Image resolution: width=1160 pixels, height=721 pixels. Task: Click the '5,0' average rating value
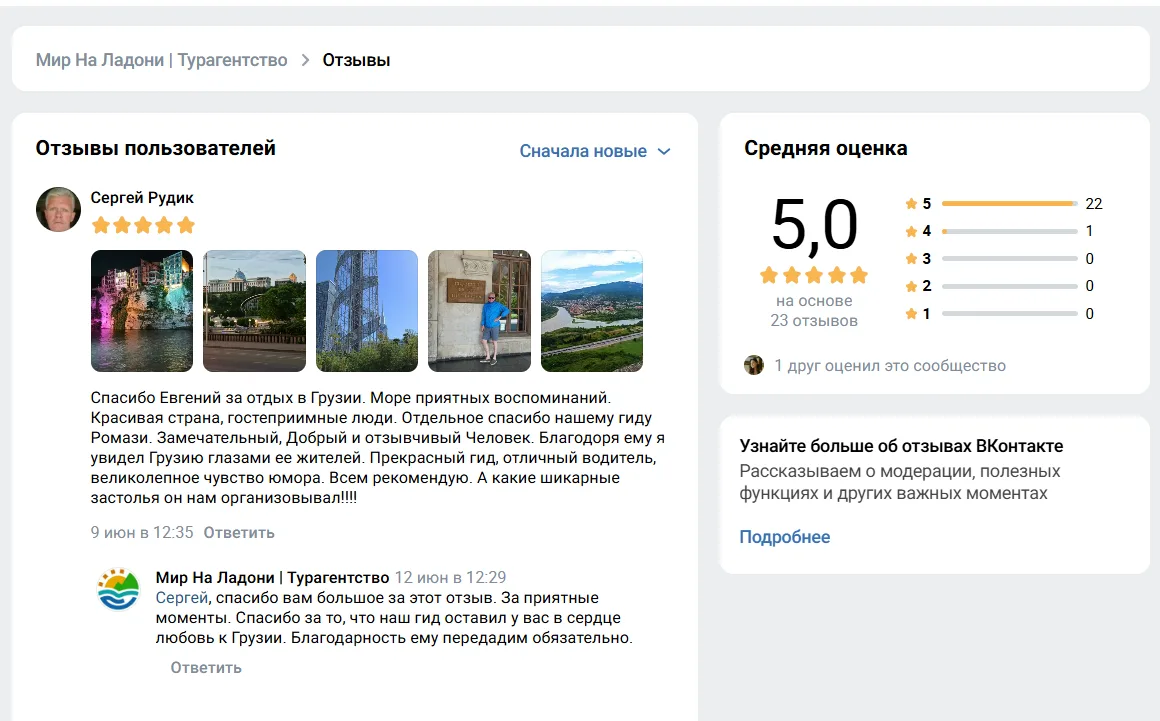click(x=815, y=224)
